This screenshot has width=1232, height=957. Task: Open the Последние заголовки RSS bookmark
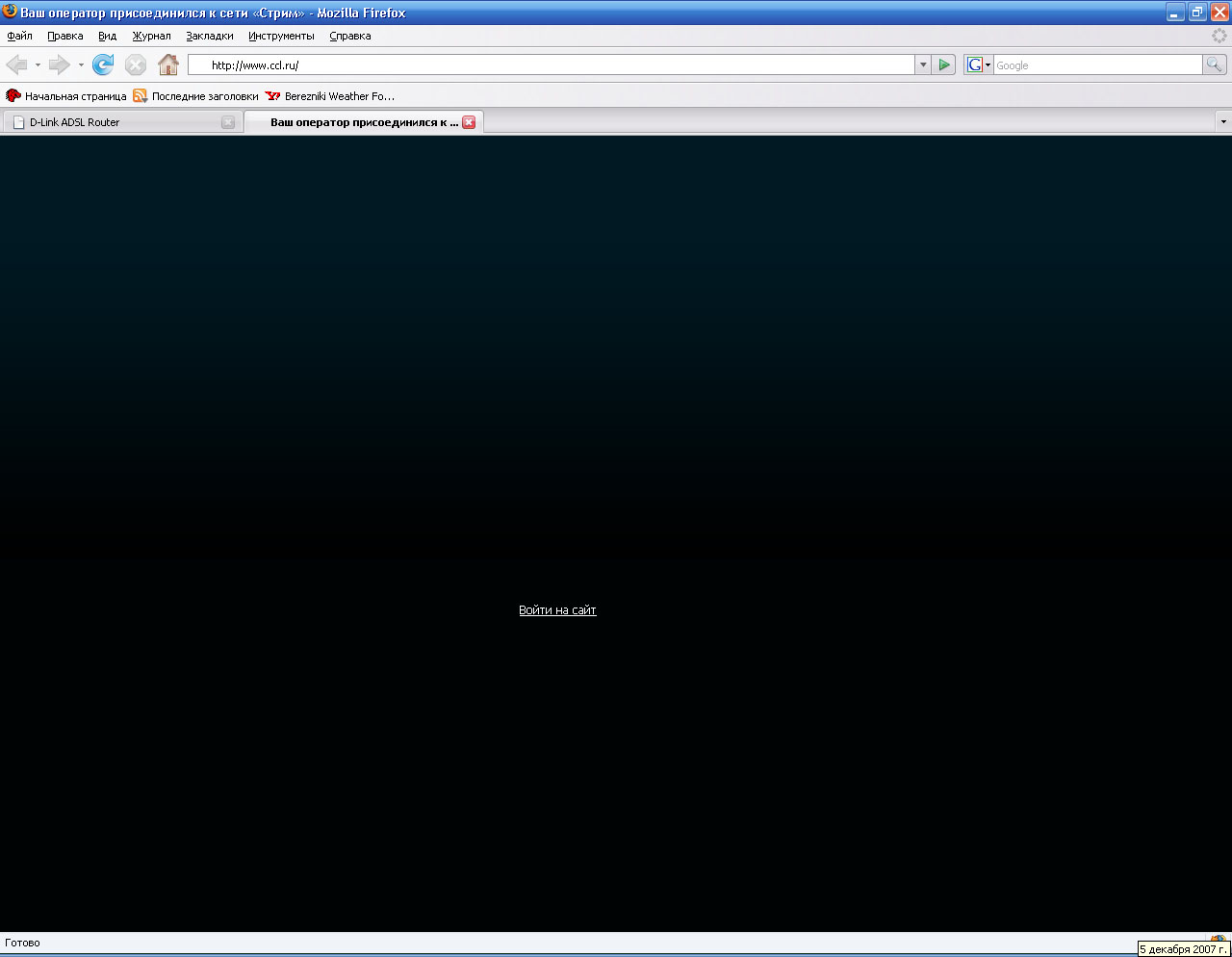pyautogui.click(x=196, y=96)
